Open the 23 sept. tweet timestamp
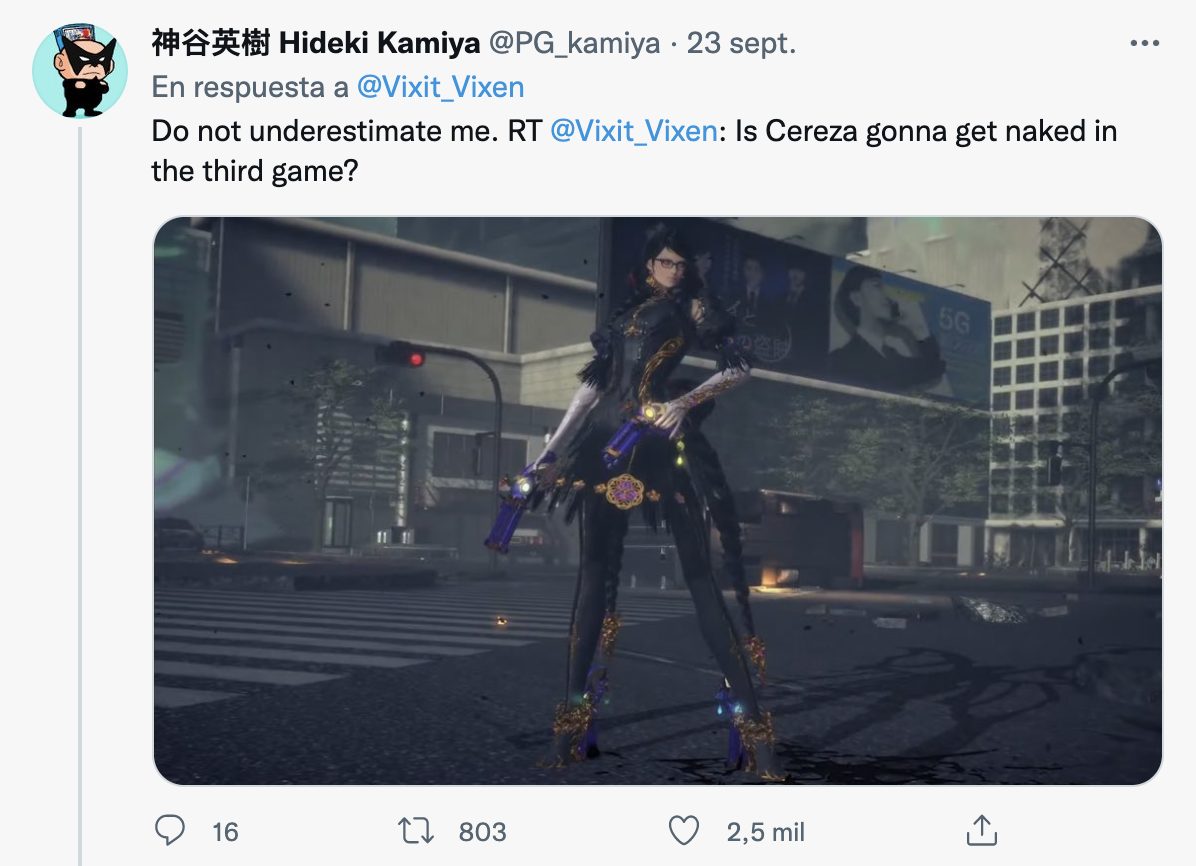Viewport: 1196px width, 866px height. [x=741, y=43]
